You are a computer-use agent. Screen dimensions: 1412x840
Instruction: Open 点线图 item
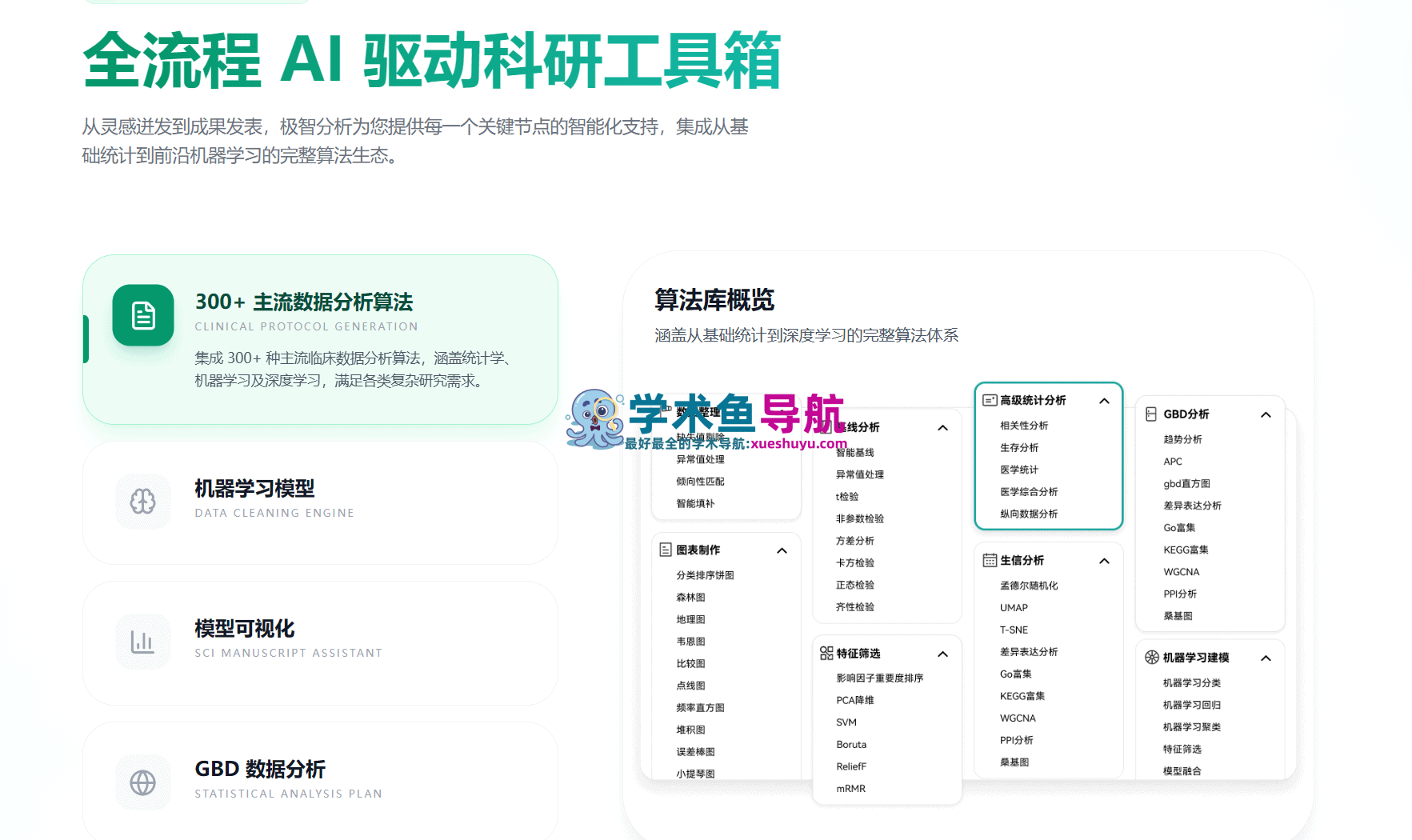pos(690,686)
